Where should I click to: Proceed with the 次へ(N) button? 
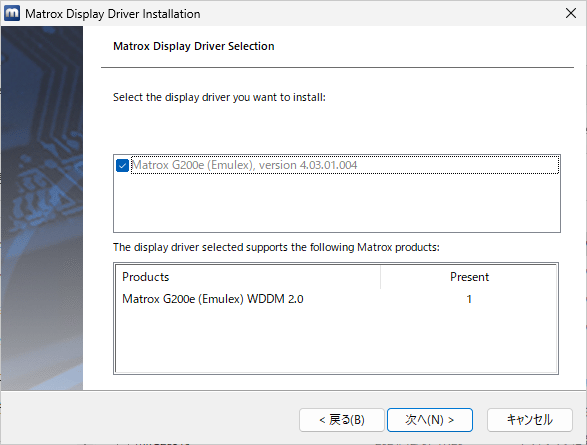coord(430,420)
